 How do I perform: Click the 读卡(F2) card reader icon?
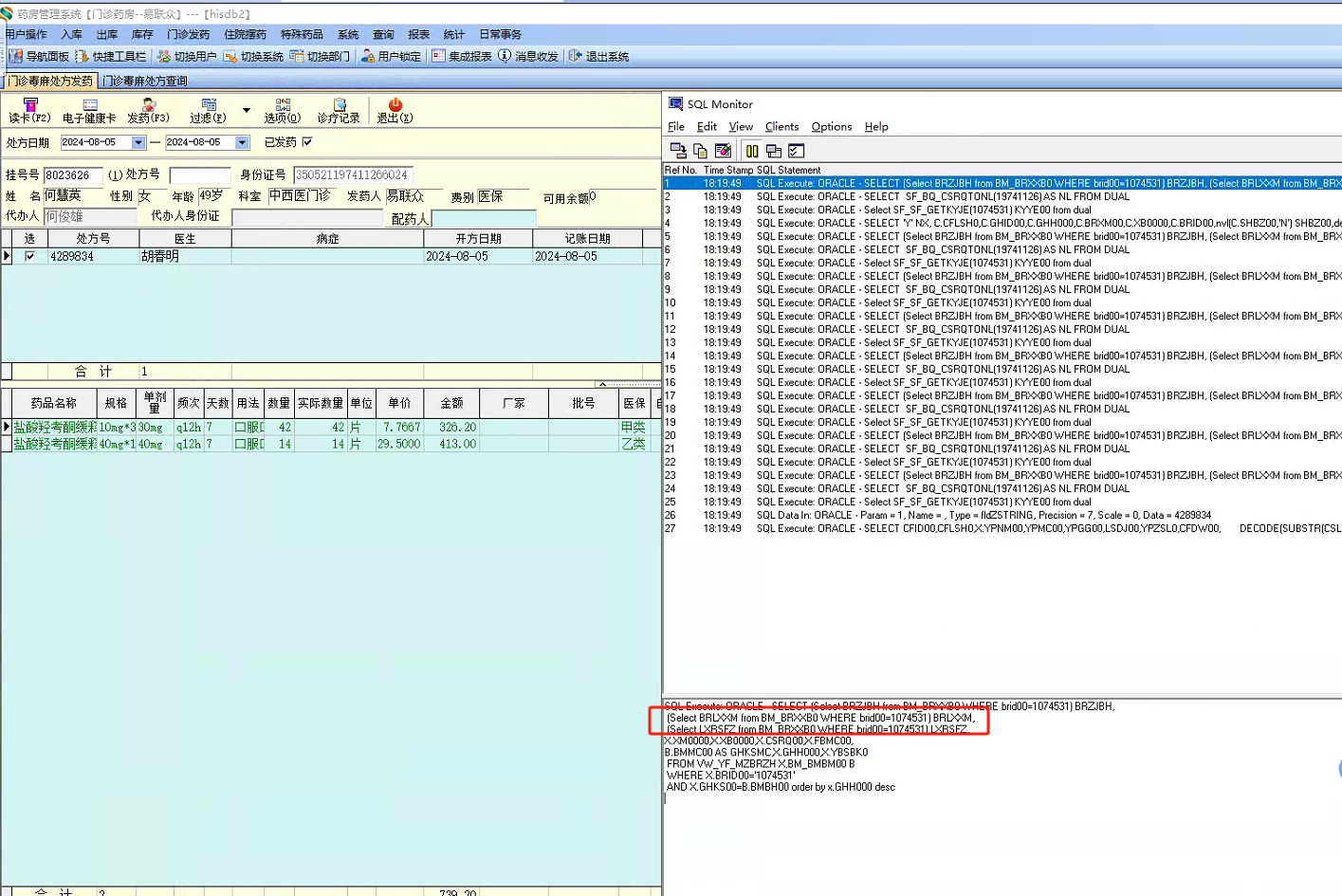click(x=29, y=110)
